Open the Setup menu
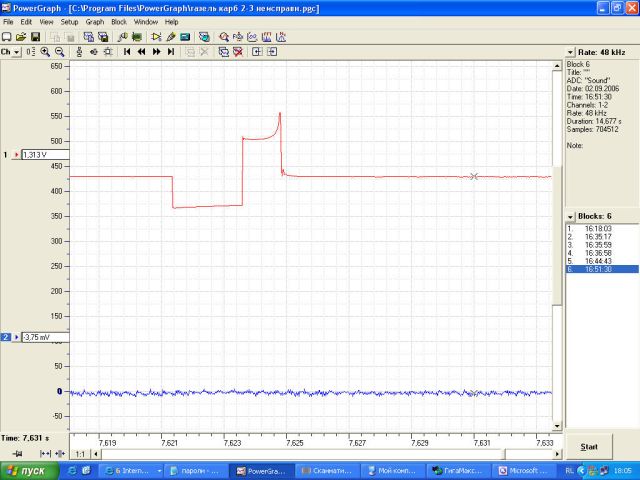The height and width of the screenshot is (480, 640). point(69,22)
